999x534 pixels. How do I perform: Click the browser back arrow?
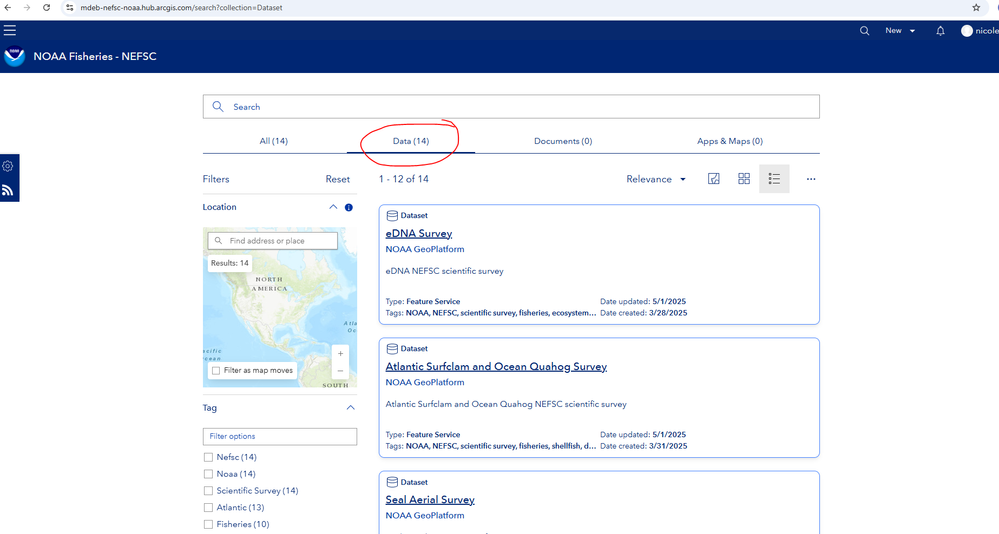coord(8,8)
